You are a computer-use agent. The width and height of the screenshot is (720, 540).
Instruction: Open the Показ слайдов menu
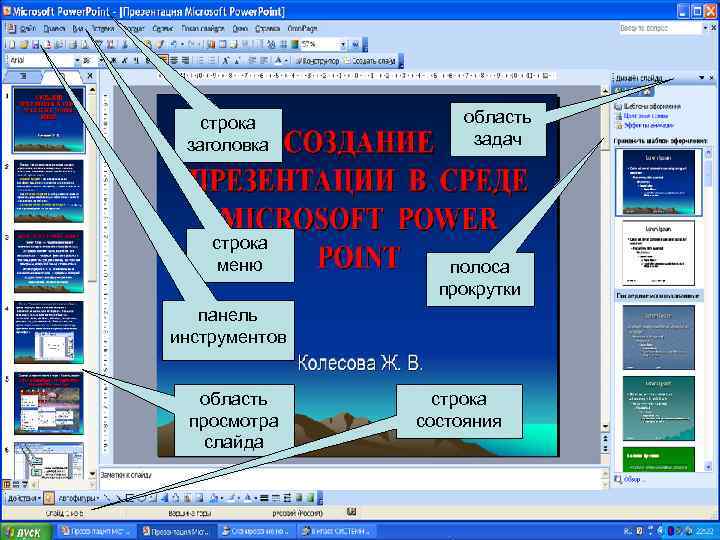[x=202, y=28]
